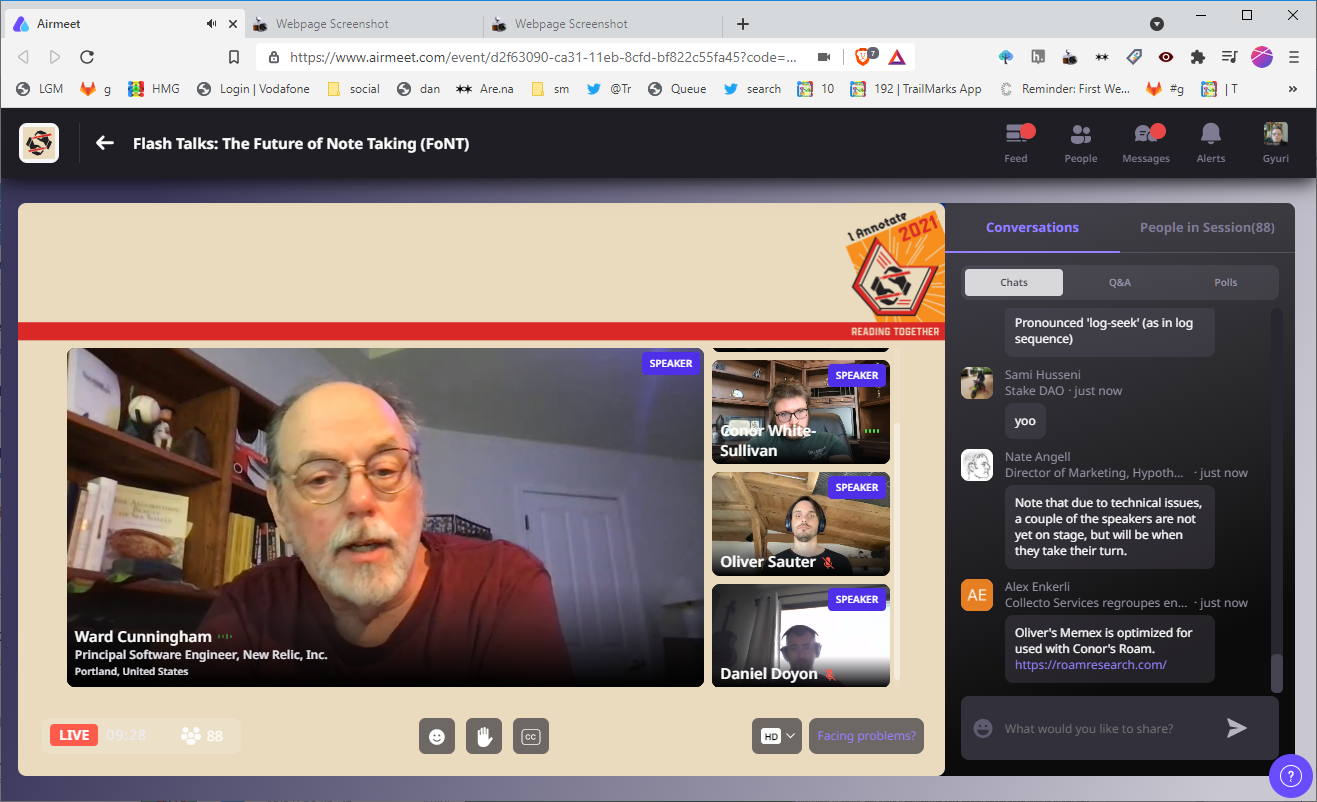1317x802 pixels.
Task: Reload the Airmeet page
Action: [x=87, y=57]
